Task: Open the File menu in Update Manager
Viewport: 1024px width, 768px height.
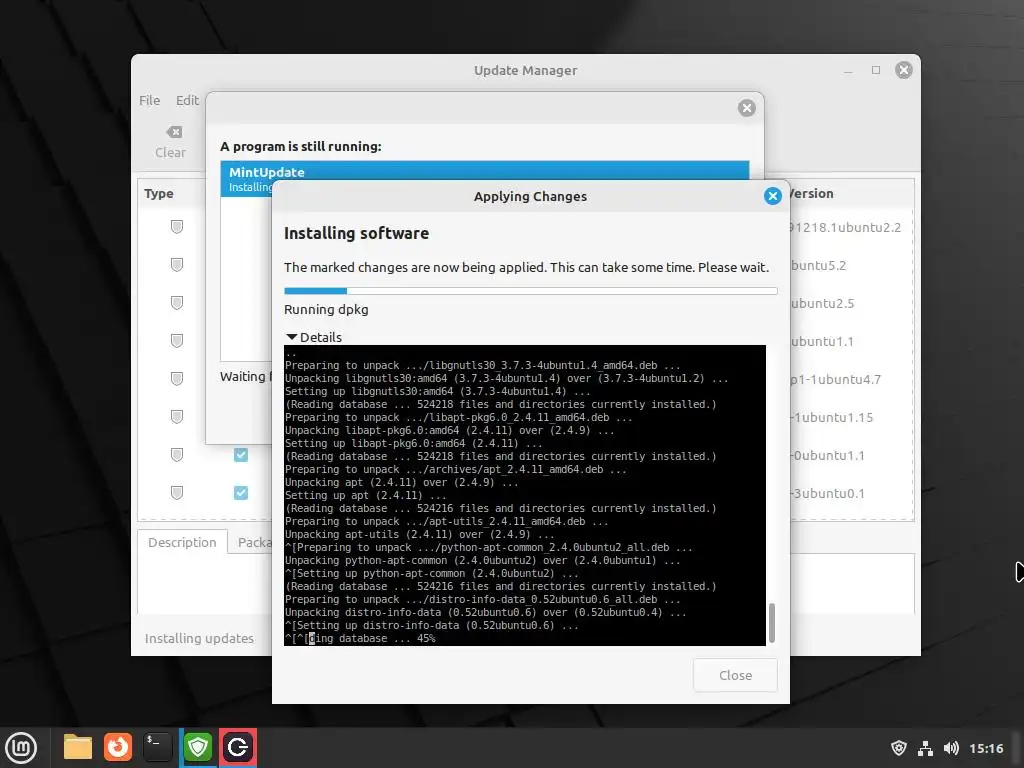Action: tap(150, 101)
